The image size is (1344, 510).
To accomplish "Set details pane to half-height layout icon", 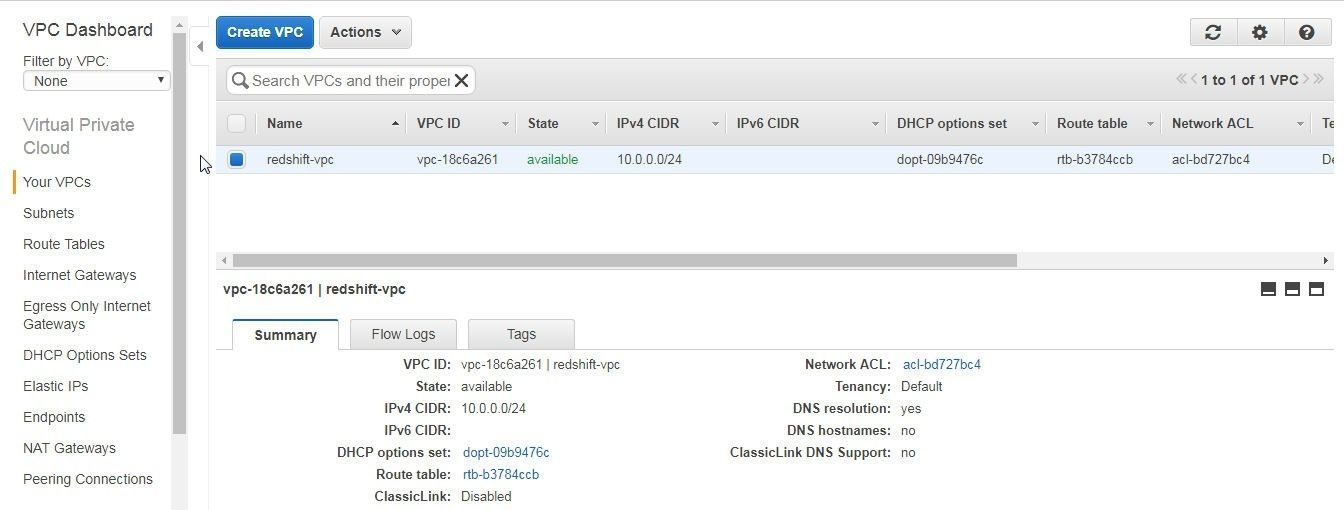I will (1292, 289).
